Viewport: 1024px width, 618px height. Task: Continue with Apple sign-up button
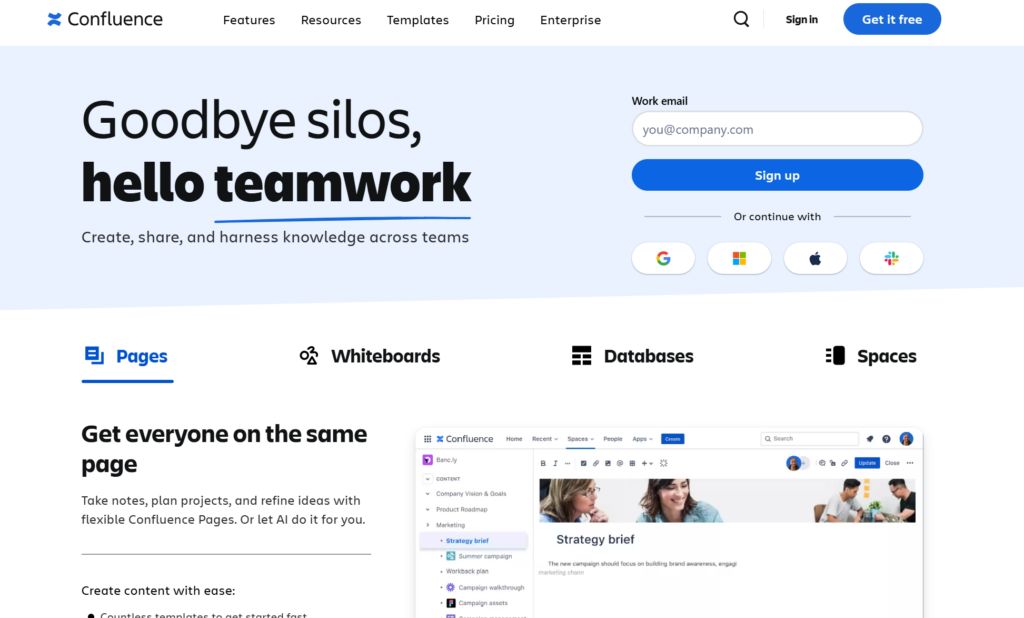tap(815, 259)
